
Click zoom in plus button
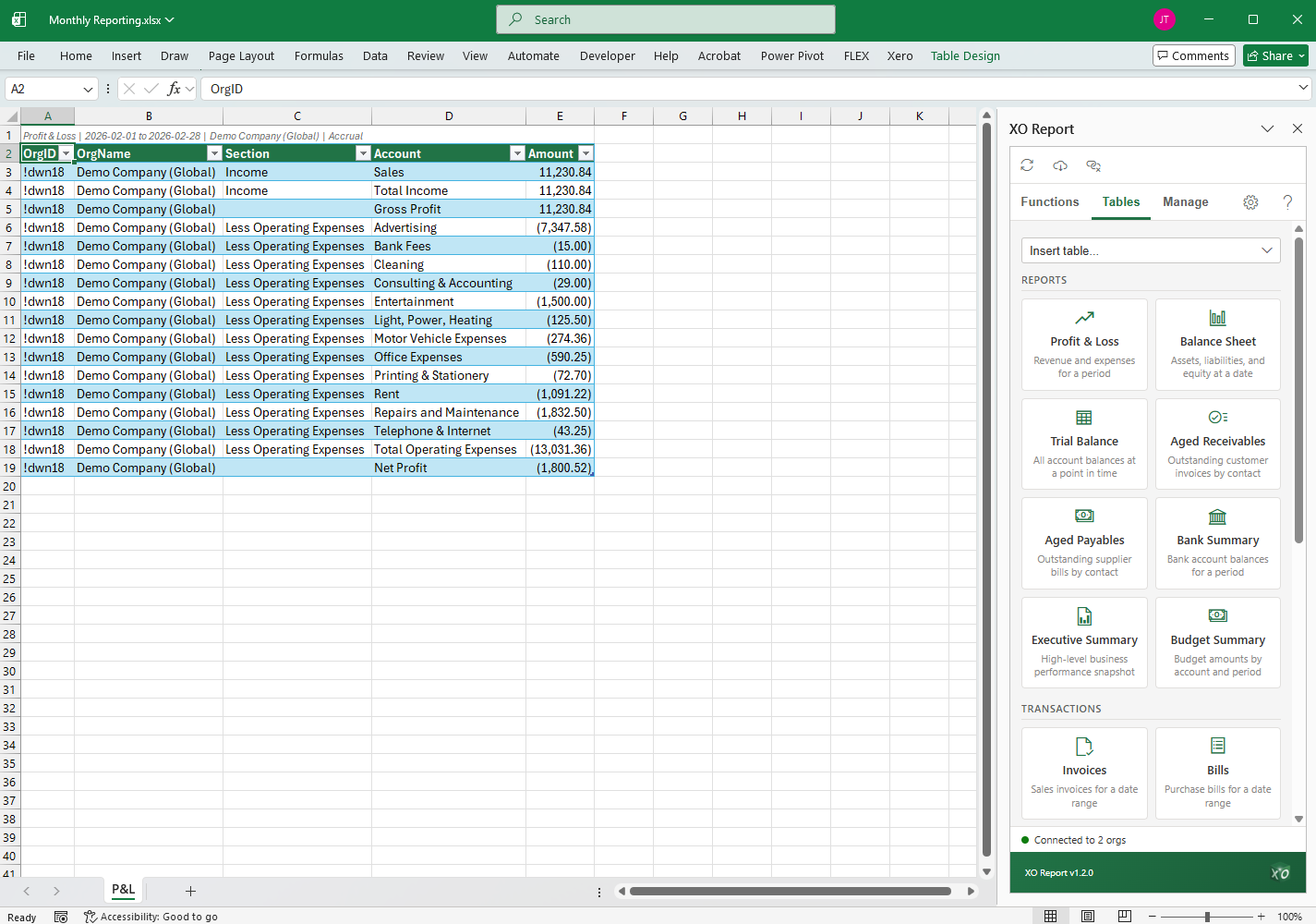1261,917
